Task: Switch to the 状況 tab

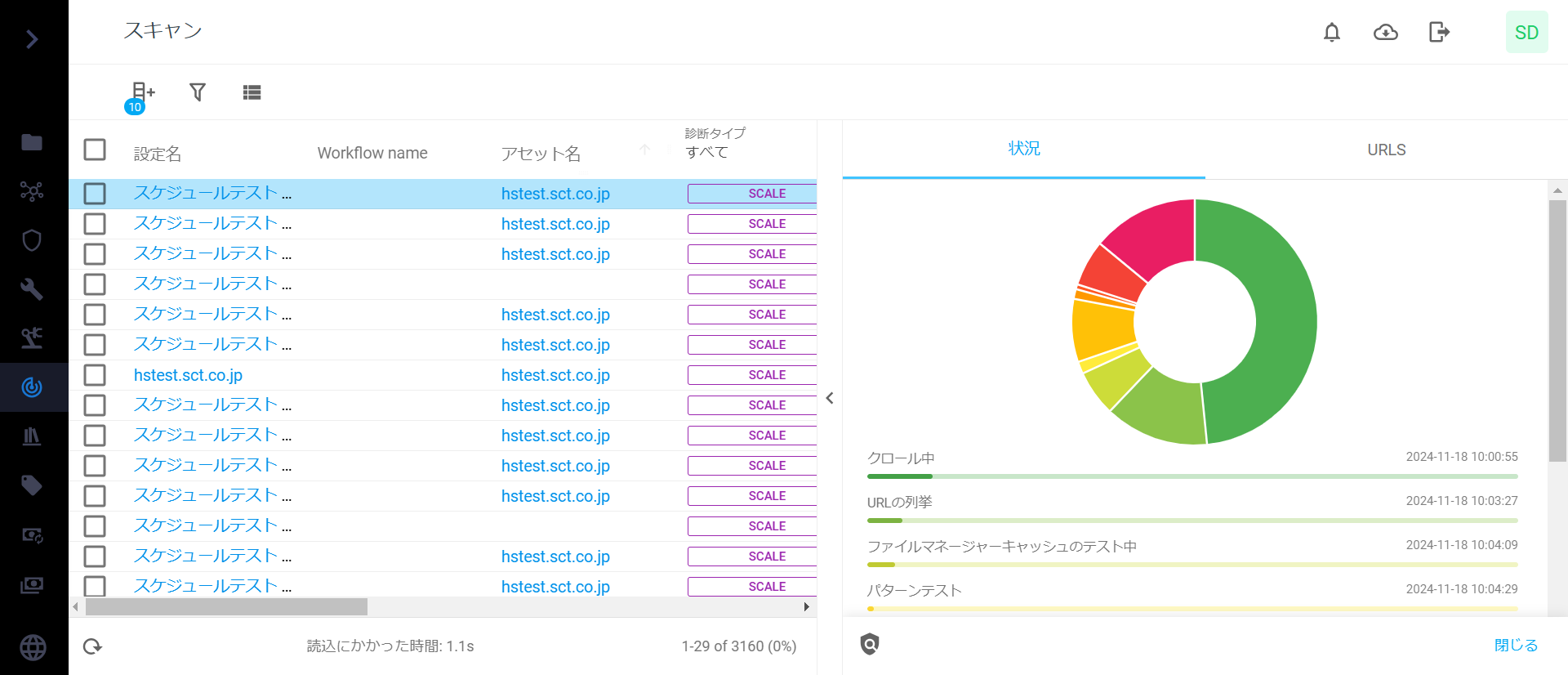Action: 1024,150
